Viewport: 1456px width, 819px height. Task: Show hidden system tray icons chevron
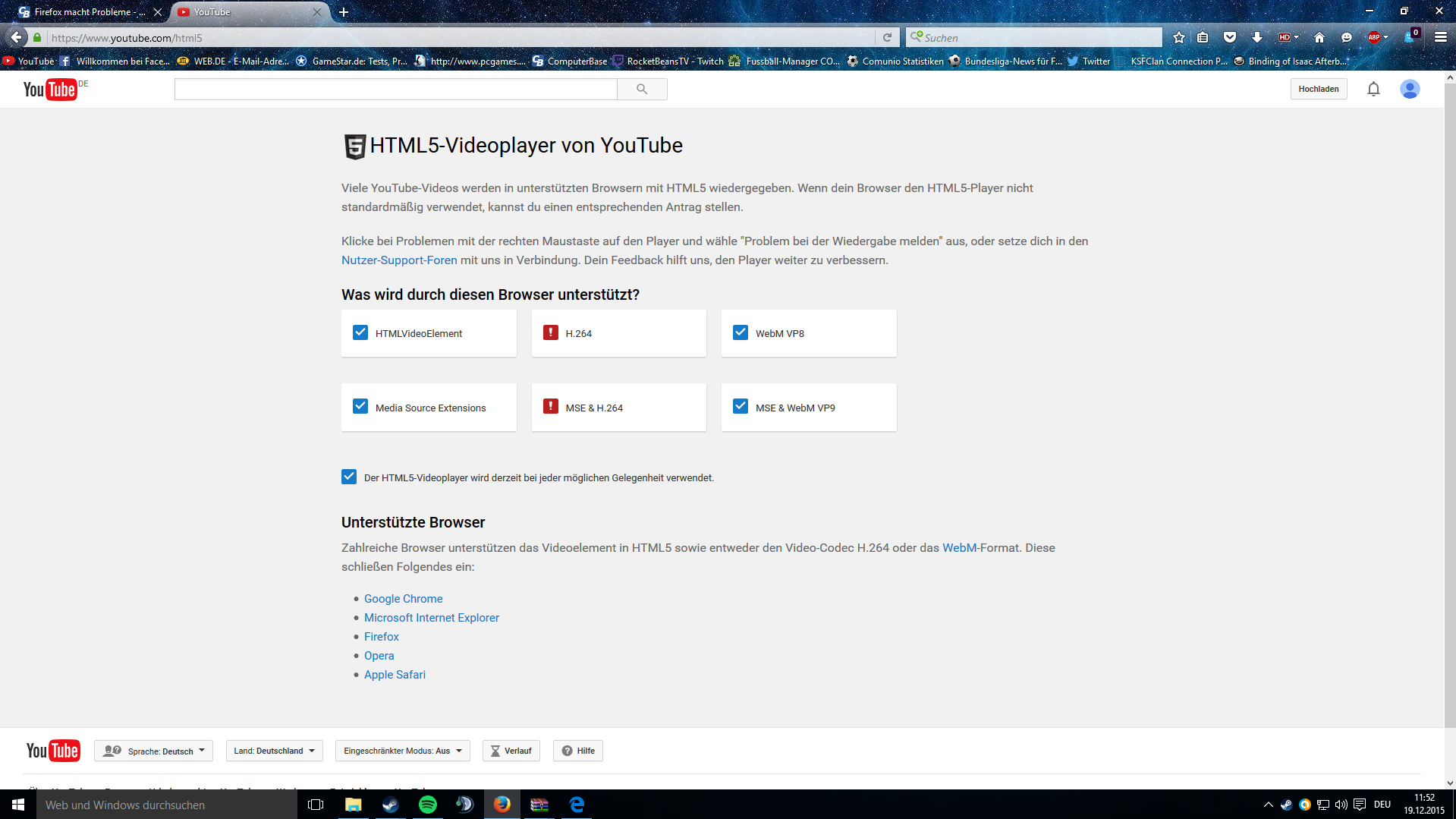pyautogui.click(x=1268, y=805)
